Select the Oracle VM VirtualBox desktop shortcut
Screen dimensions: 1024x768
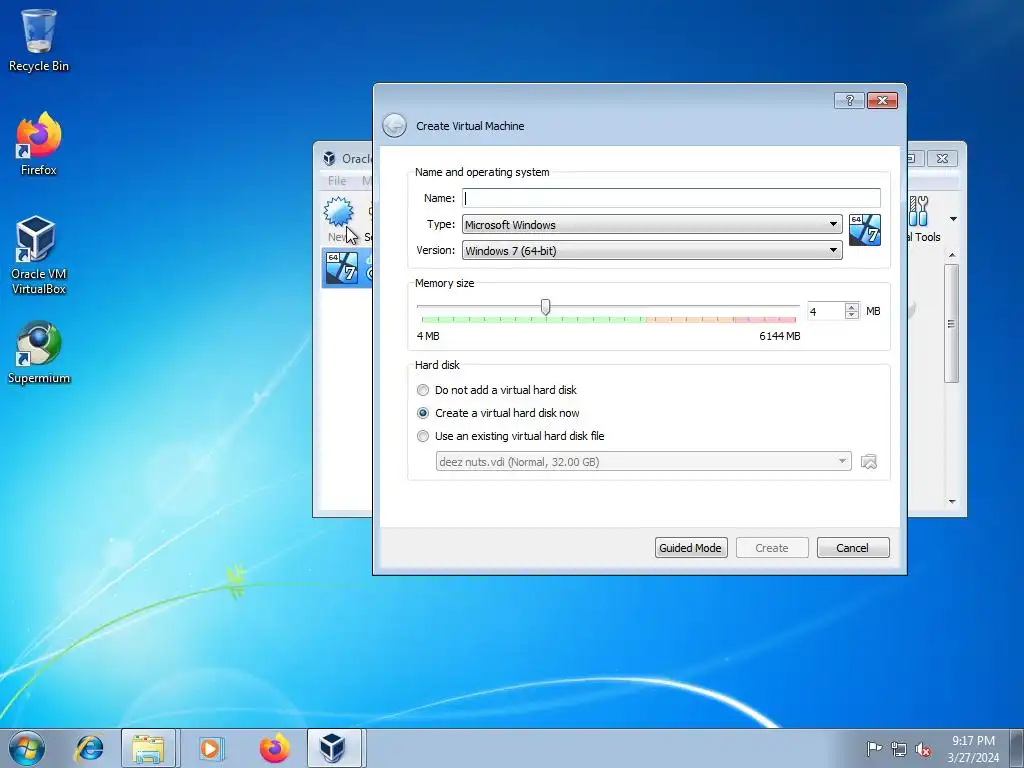[x=39, y=255]
